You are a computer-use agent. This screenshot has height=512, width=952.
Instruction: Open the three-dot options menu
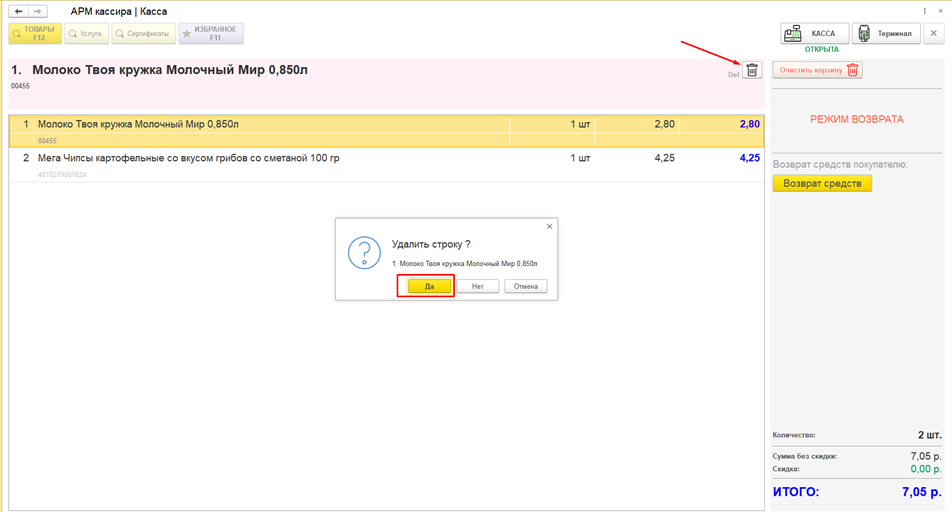[x=925, y=11]
